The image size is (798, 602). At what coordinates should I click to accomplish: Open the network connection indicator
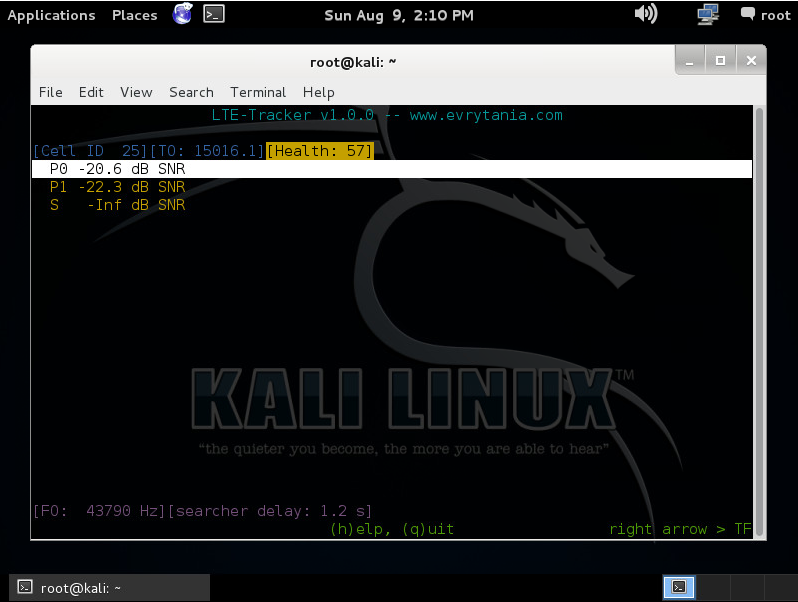click(x=707, y=14)
